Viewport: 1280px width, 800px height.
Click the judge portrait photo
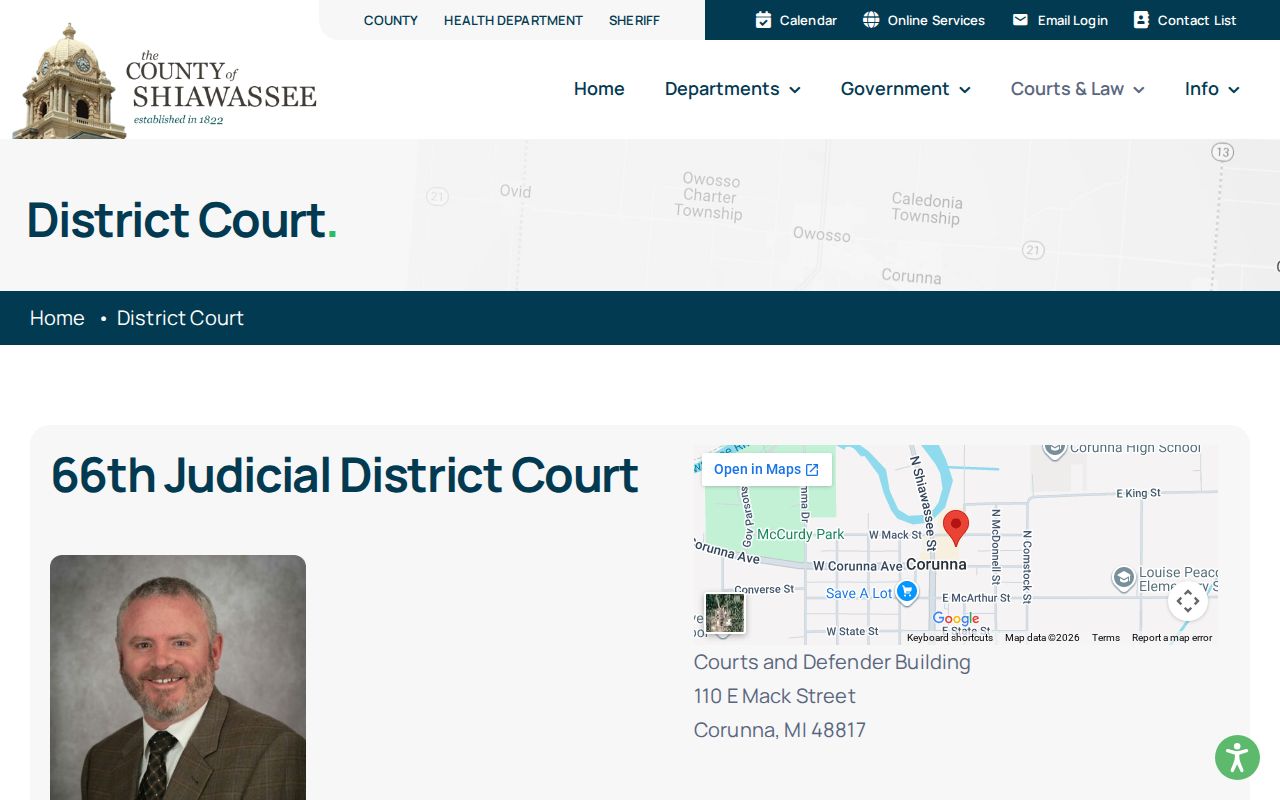click(178, 677)
